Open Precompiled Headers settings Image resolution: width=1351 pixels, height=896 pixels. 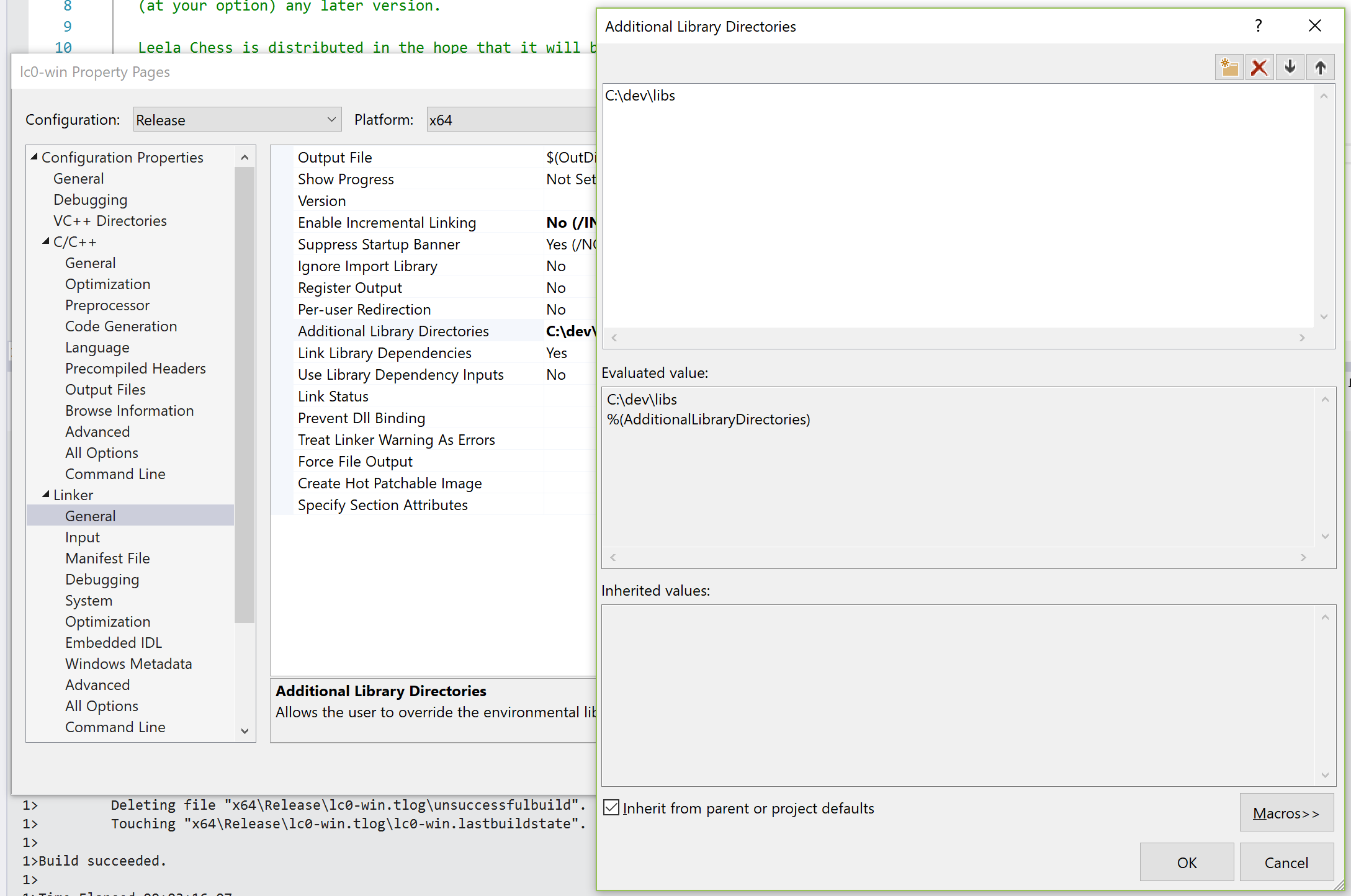(x=135, y=368)
